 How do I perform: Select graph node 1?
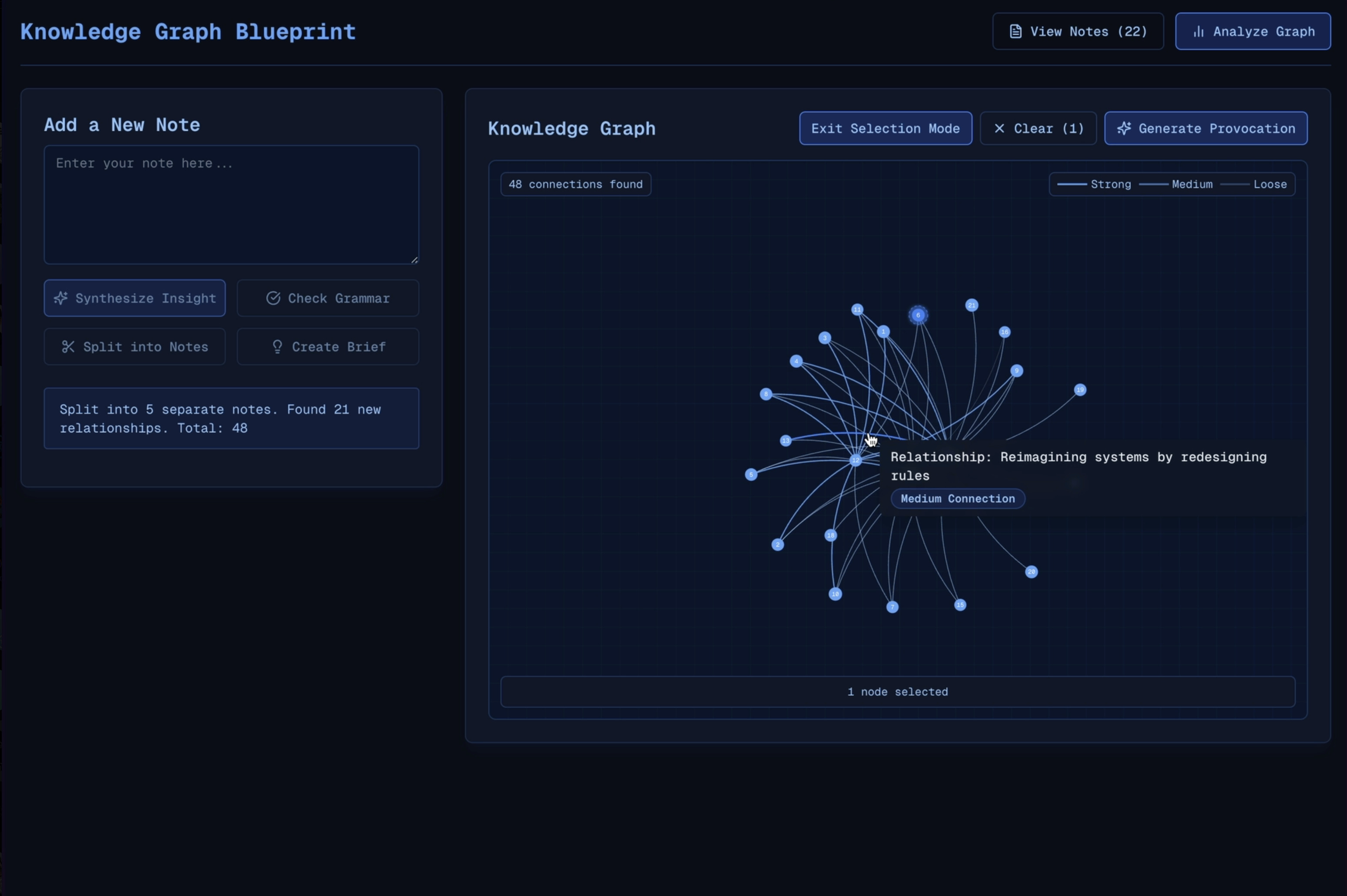(x=883, y=332)
